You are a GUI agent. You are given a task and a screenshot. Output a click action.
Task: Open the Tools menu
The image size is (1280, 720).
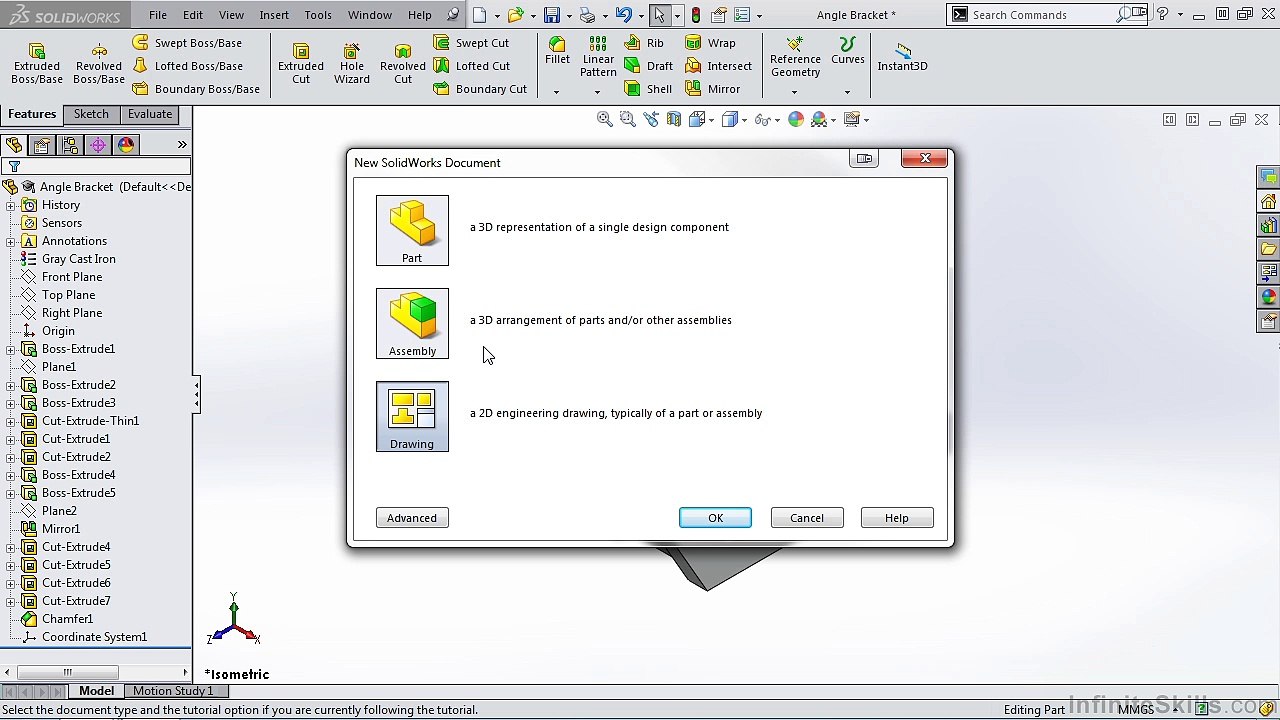click(318, 15)
